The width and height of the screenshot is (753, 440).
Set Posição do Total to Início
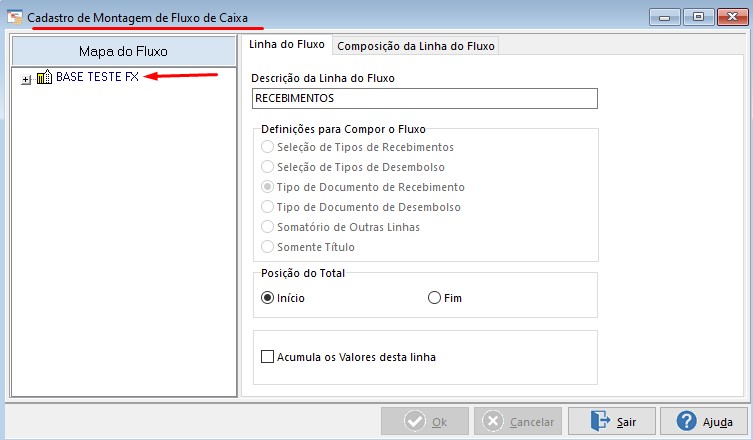tap(267, 298)
